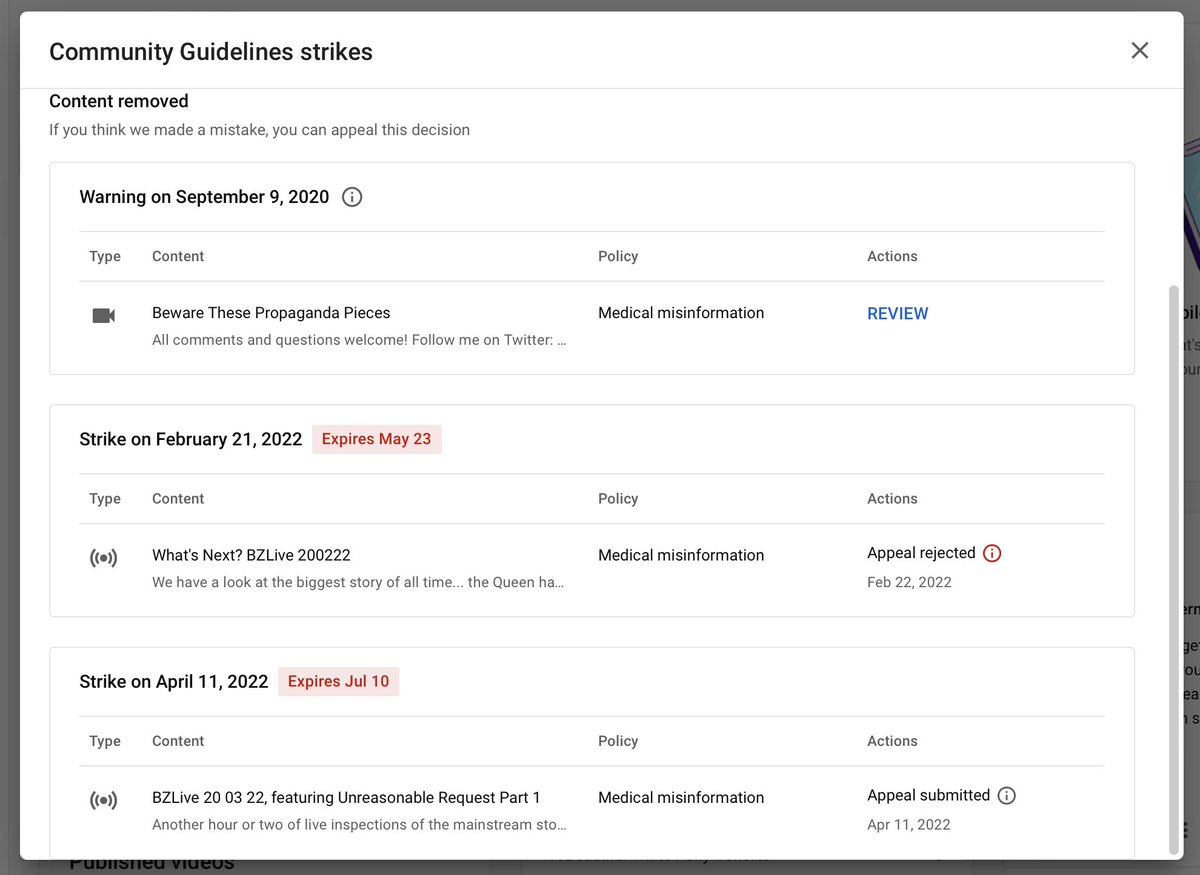Select the title BZLive 20 03 22 featuring Unreasonable Request
Screen dimensions: 1200x875
[346, 797]
